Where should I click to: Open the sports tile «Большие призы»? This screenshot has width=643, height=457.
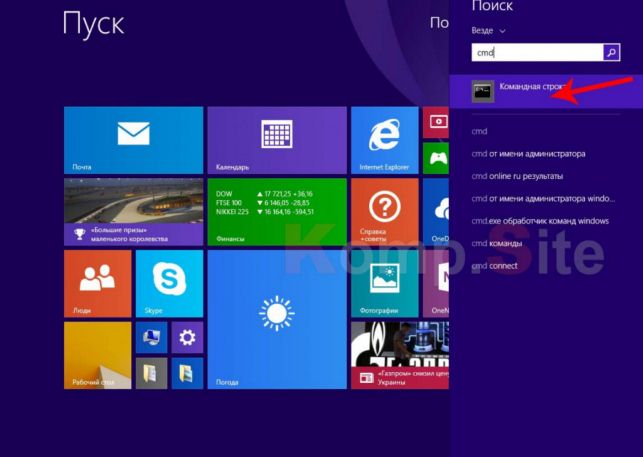(133, 212)
